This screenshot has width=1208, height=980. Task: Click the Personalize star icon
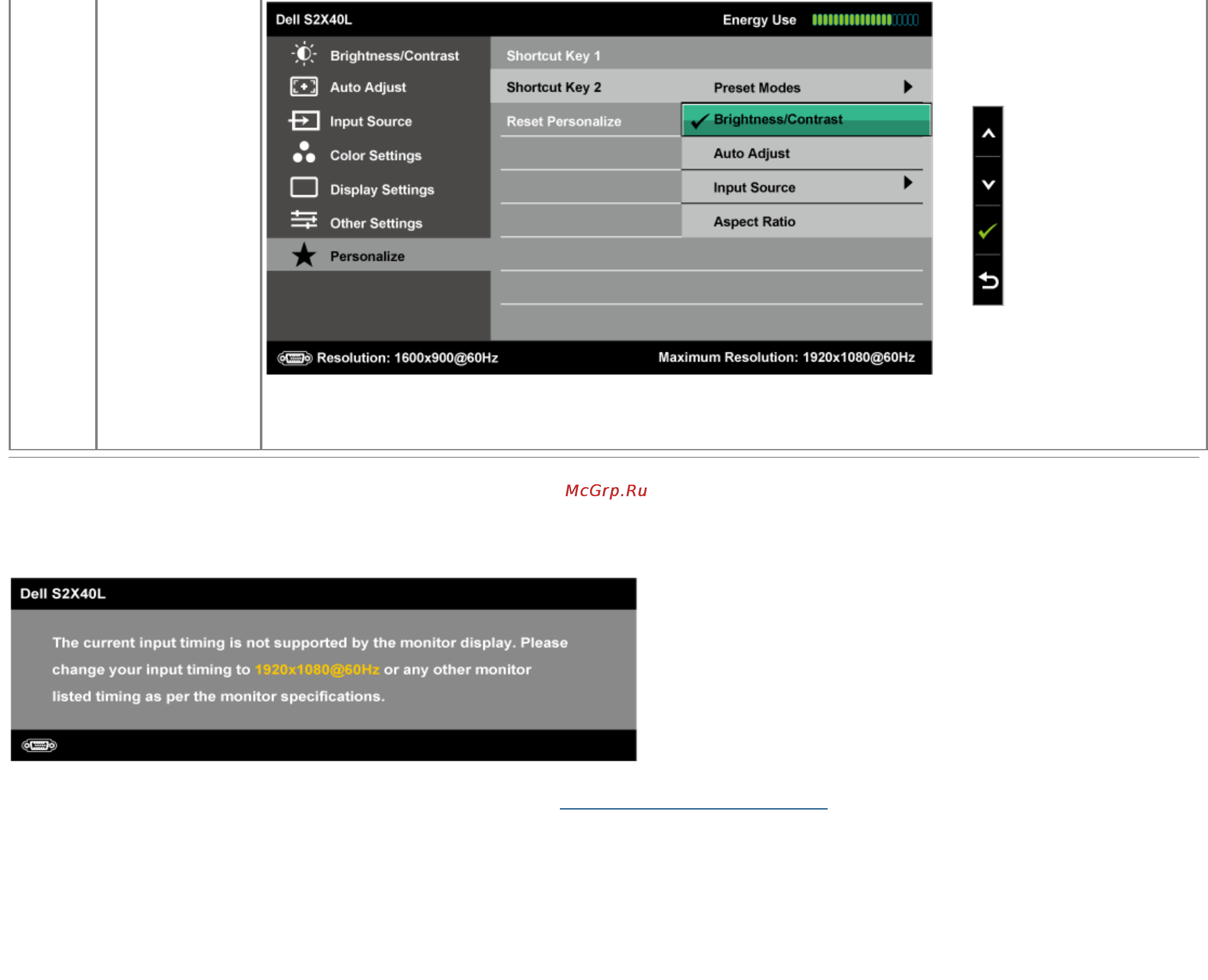click(x=304, y=255)
